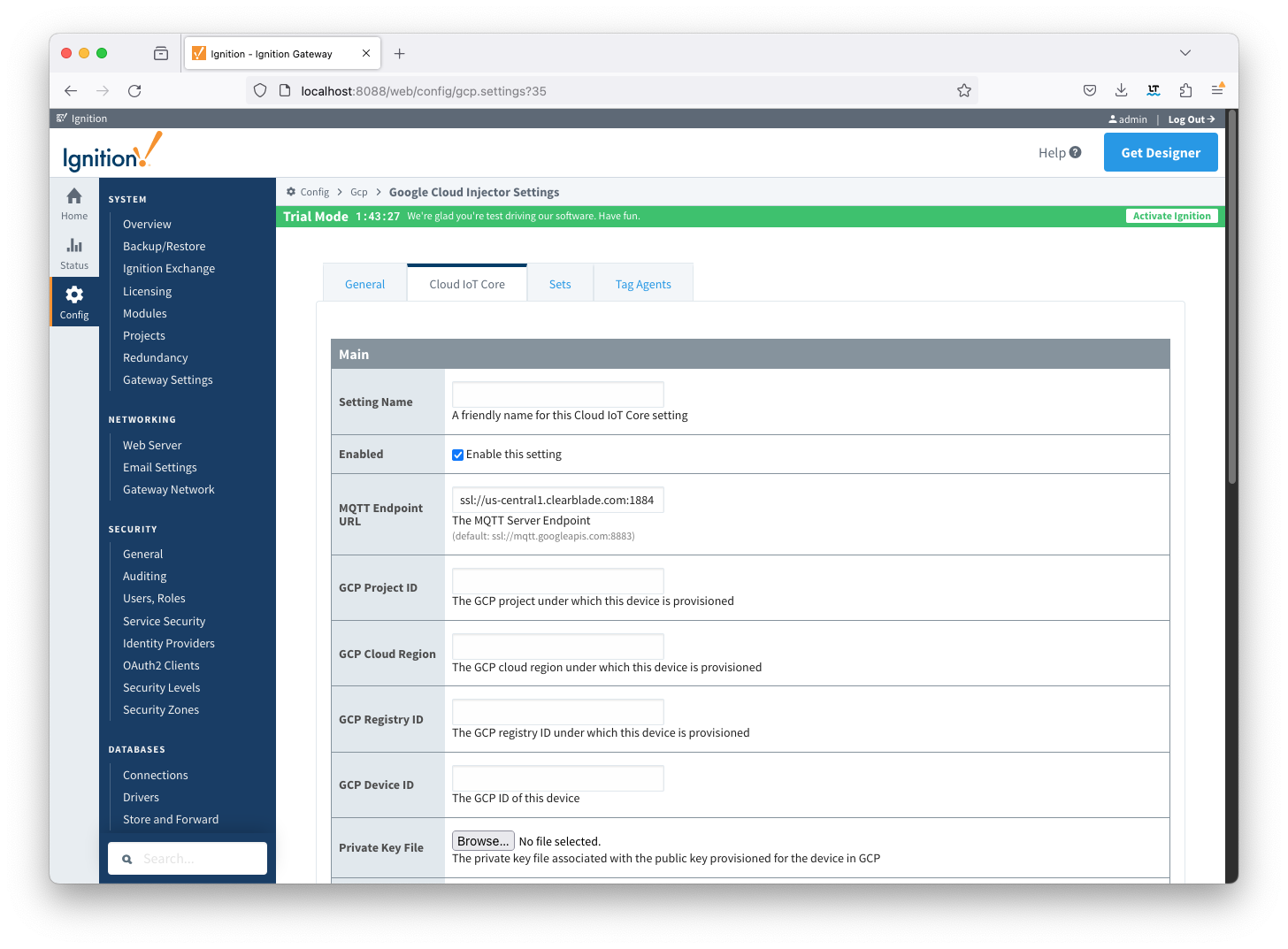The width and height of the screenshot is (1288, 949).
Task: Click into the GCP Project ID field
Action: (557, 581)
